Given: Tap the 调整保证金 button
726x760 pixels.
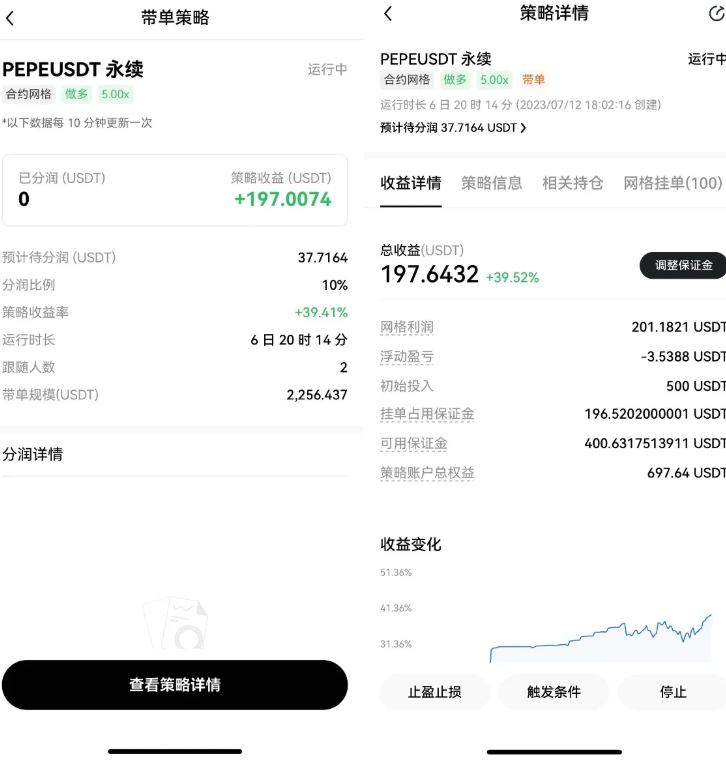Looking at the screenshot, I should tap(683, 265).
